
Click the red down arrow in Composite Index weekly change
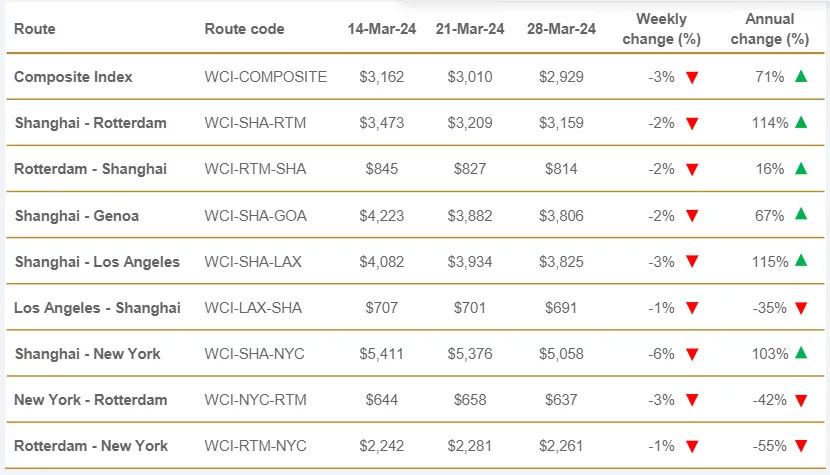pyautogui.click(x=692, y=78)
